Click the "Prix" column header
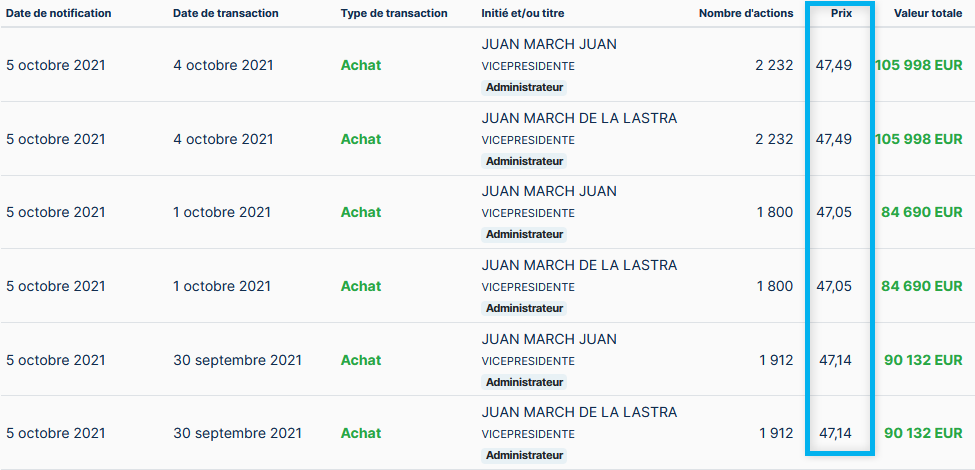The height and width of the screenshot is (470, 975). [841, 13]
